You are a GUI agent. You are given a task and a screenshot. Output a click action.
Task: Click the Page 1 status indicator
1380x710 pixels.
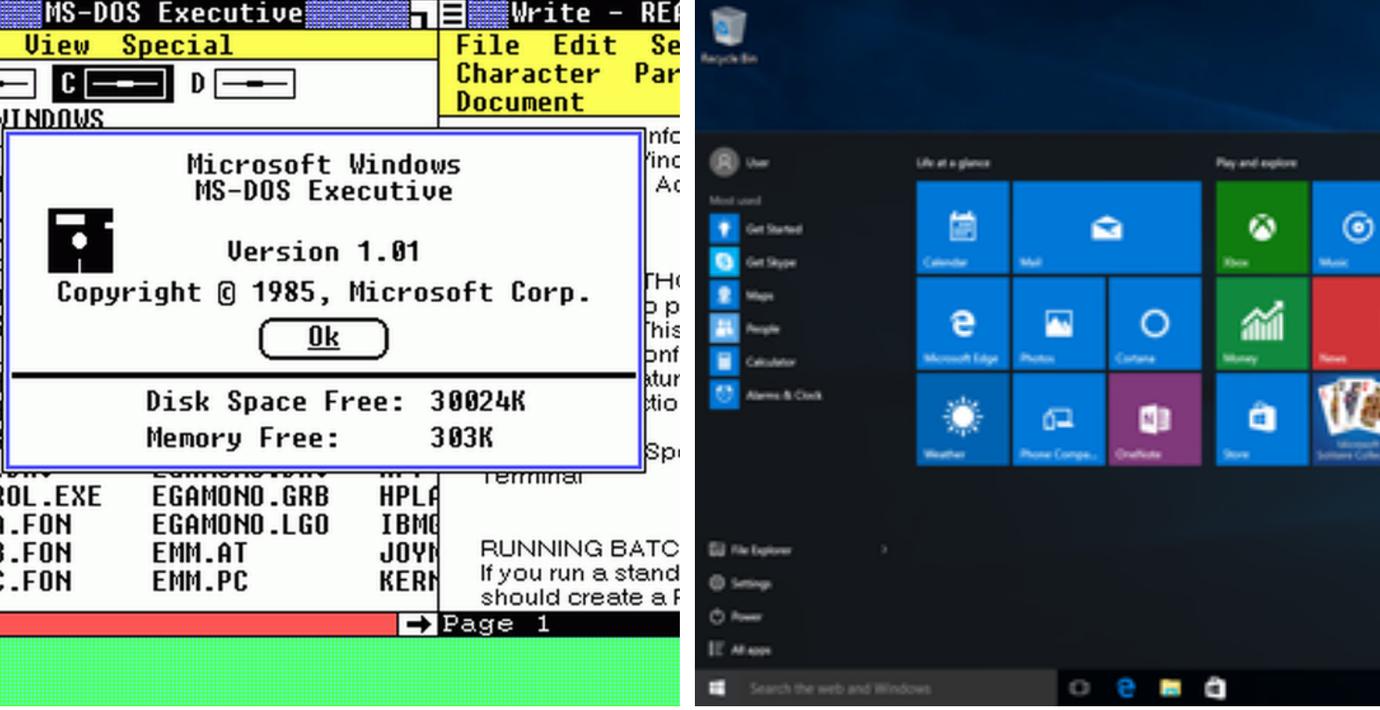point(496,625)
